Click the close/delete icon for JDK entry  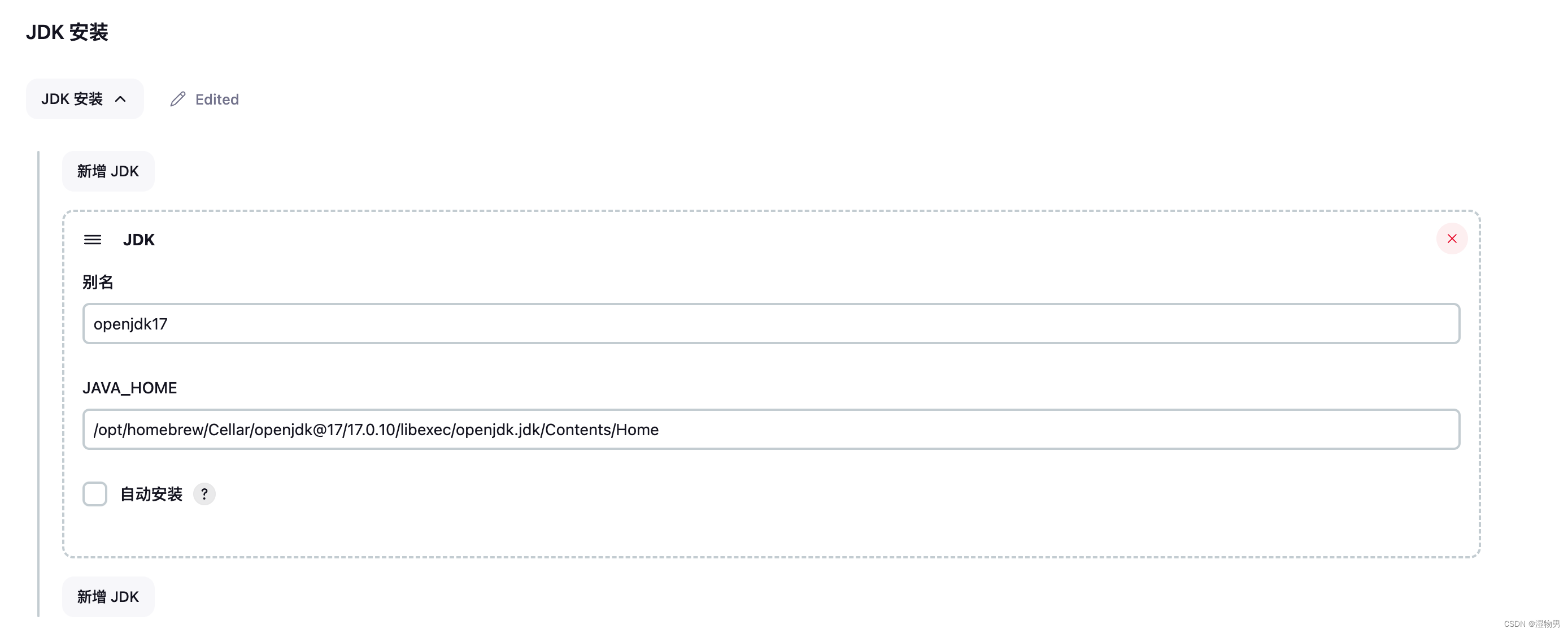pyautogui.click(x=1452, y=238)
